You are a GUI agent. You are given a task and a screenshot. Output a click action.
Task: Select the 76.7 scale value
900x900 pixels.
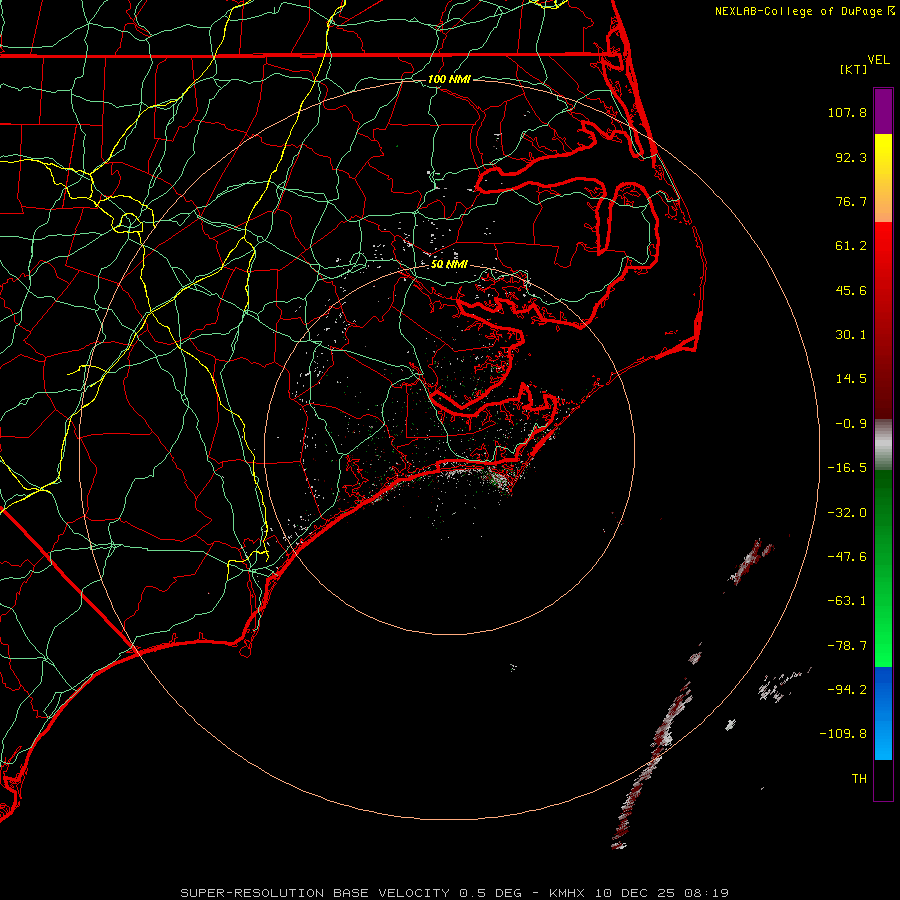coord(851,201)
